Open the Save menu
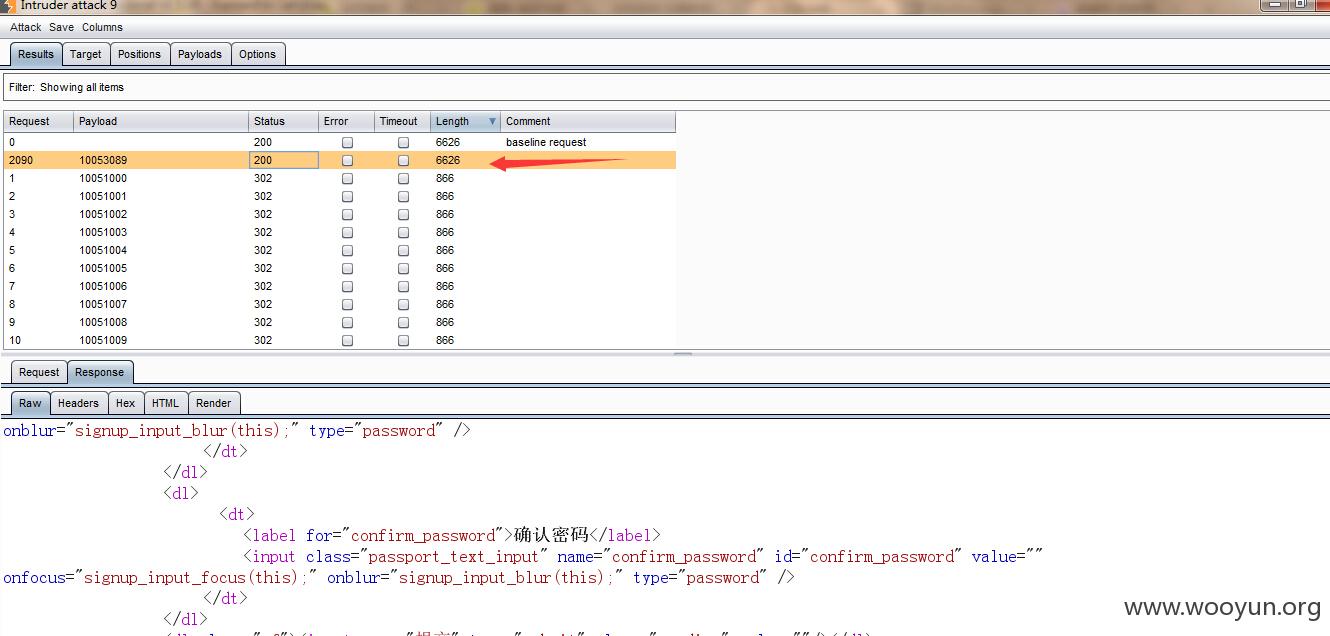 pyautogui.click(x=61, y=27)
